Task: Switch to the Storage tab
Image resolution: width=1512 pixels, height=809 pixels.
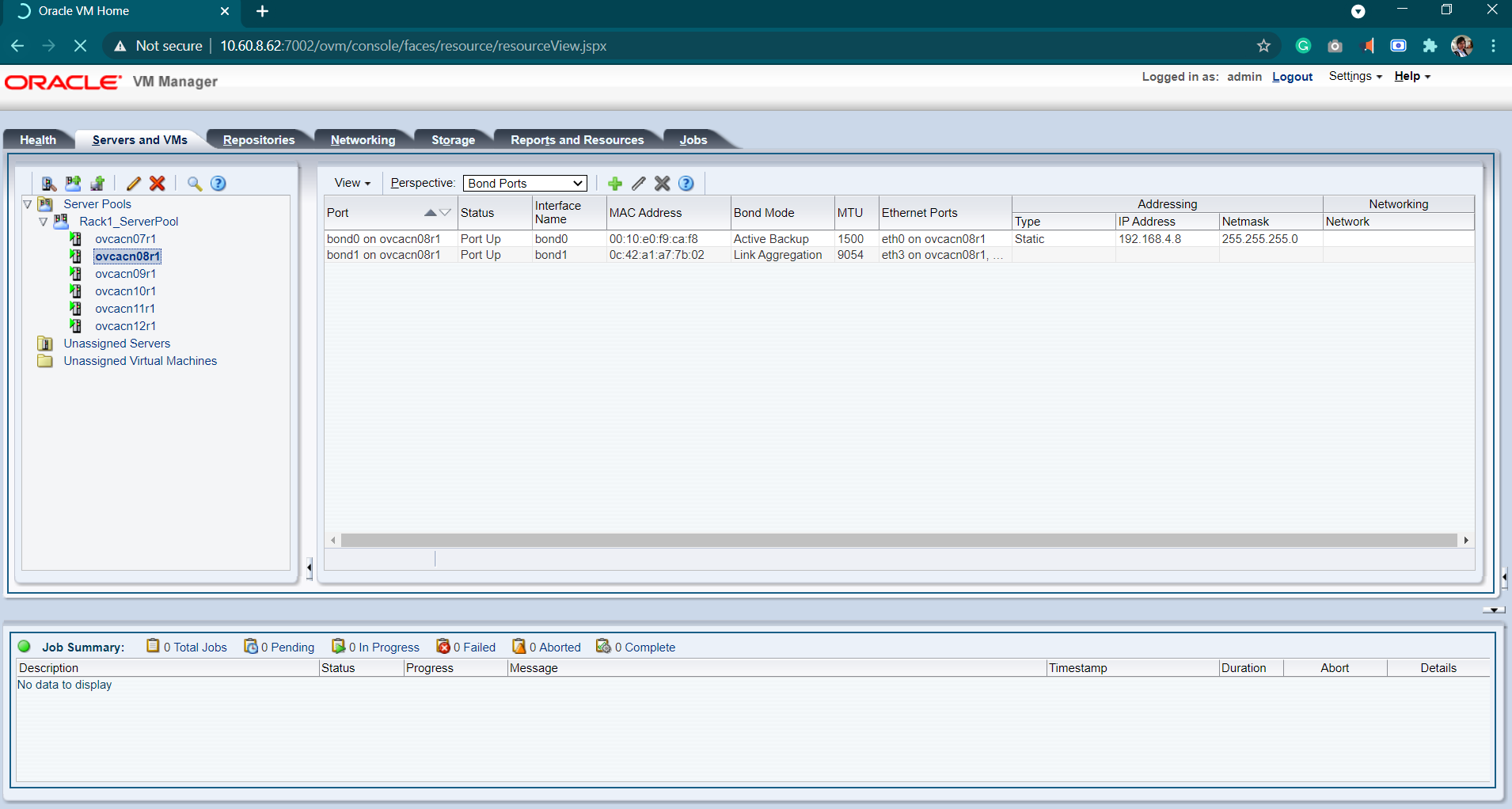Action: click(x=454, y=140)
